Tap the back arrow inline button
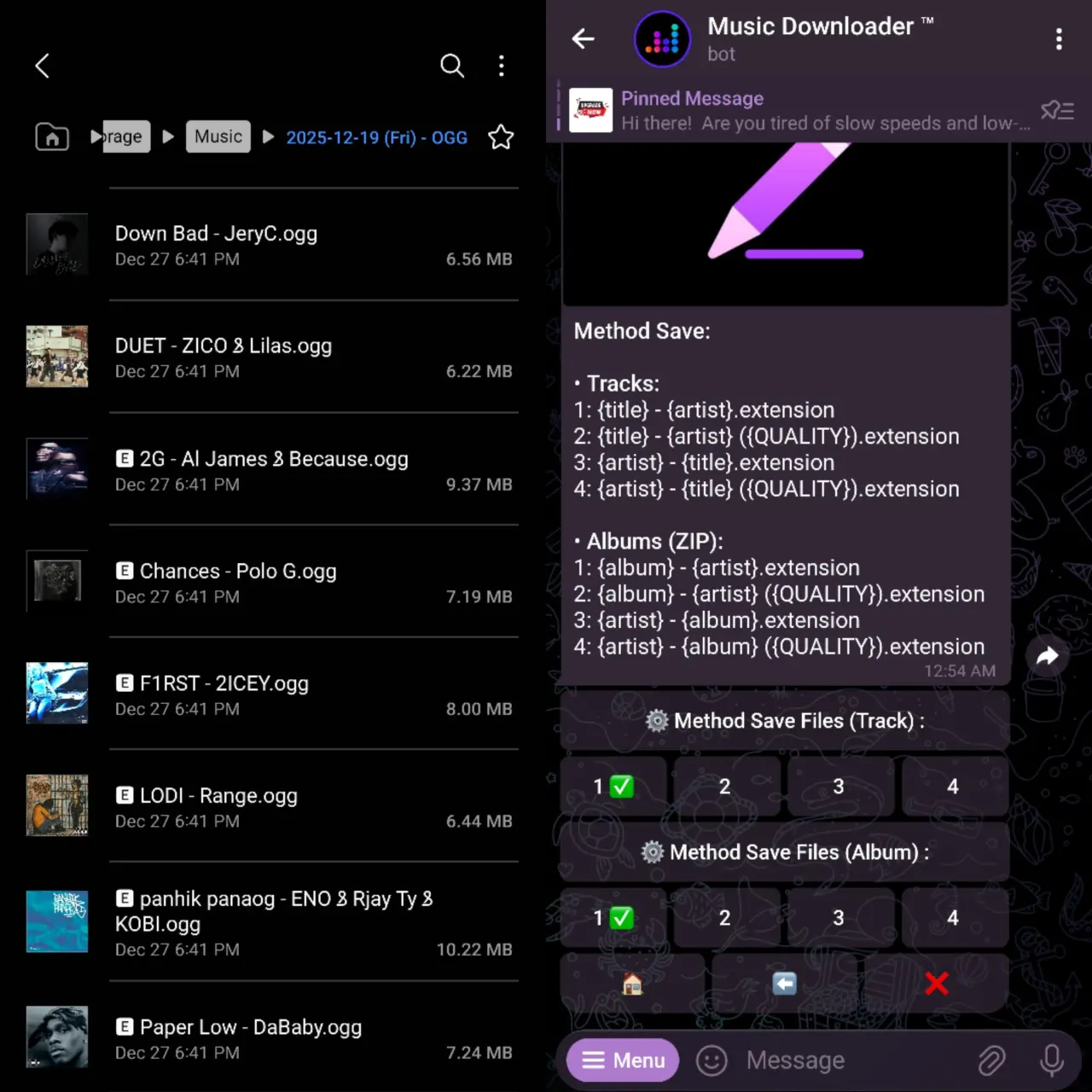 [785, 984]
